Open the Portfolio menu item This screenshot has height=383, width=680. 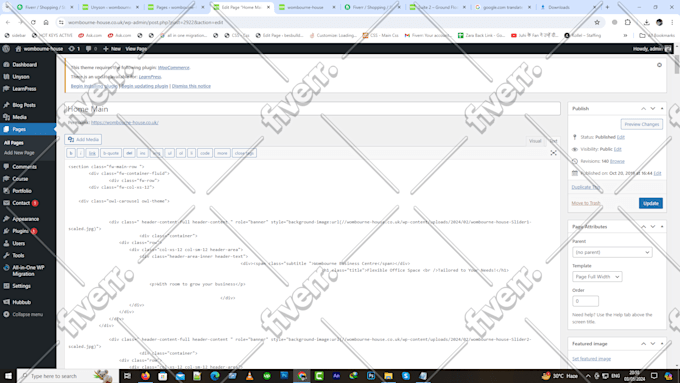coord(22,191)
